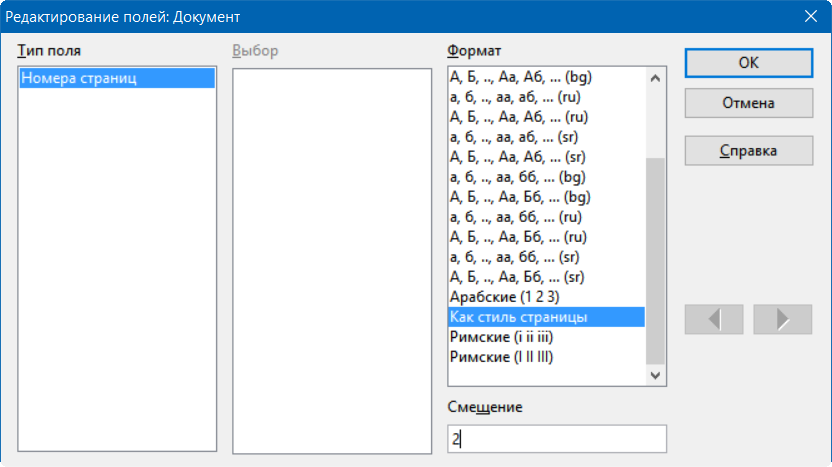Choose the Римские (i ii iii) lowercase format

tap(500, 337)
